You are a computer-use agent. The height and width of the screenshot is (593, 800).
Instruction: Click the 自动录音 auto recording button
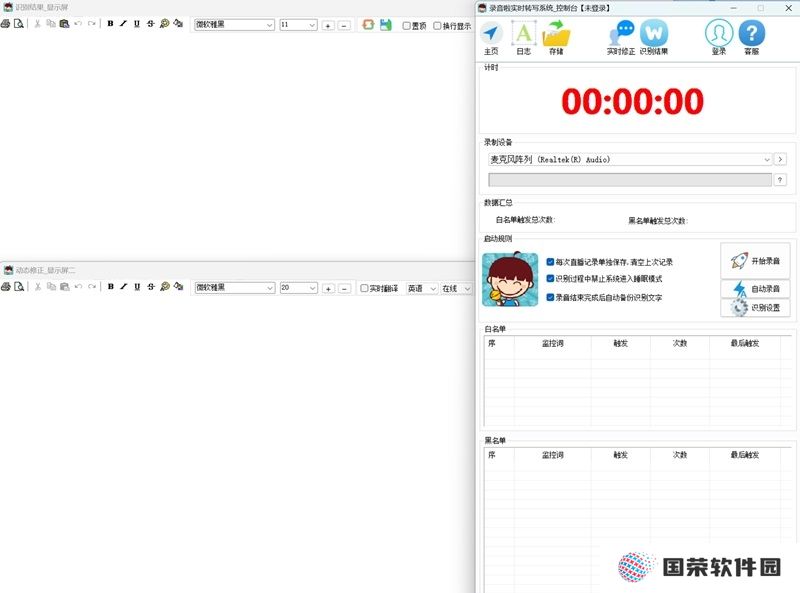[x=755, y=288]
